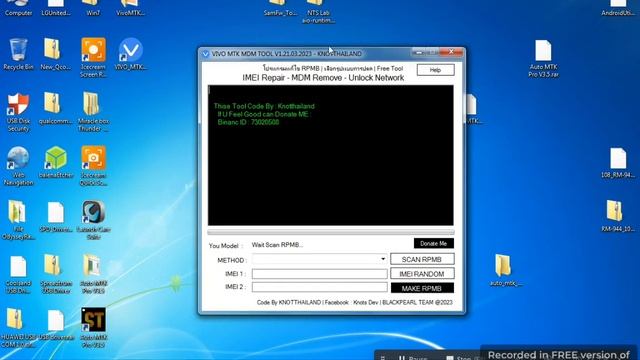Viewport: 640px width, 360px height.
Task: Click the 'If U Feel Good can Donate ME' line
Action: click(263, 114)
